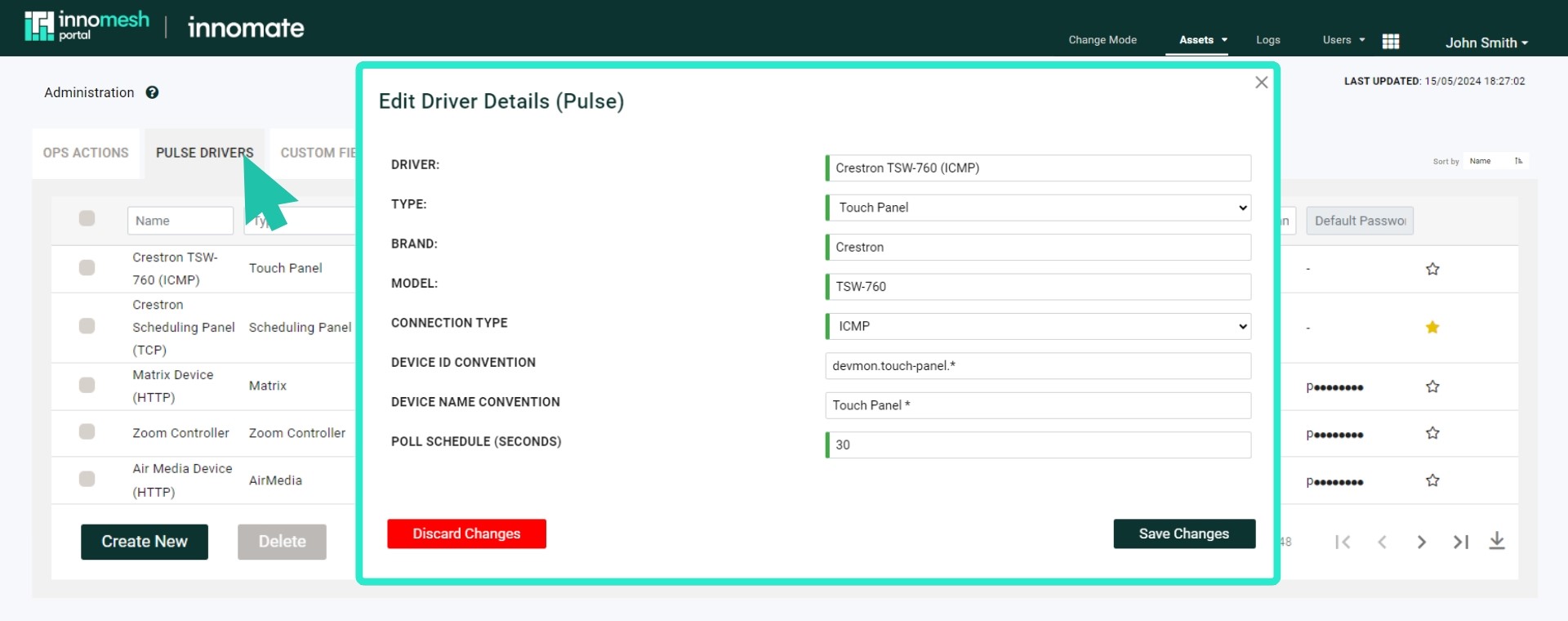This screenshot has height=621, width=1568.
Task: Click the Default Password filter box
Action: [x=1360, y=221]
